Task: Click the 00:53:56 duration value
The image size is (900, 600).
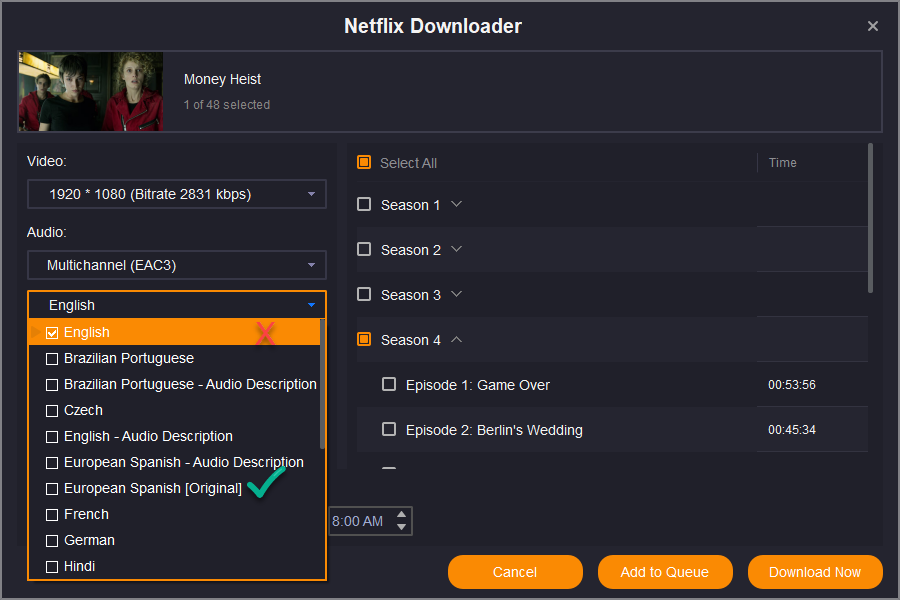Action: pyautogui.click(x=792, y=385)
